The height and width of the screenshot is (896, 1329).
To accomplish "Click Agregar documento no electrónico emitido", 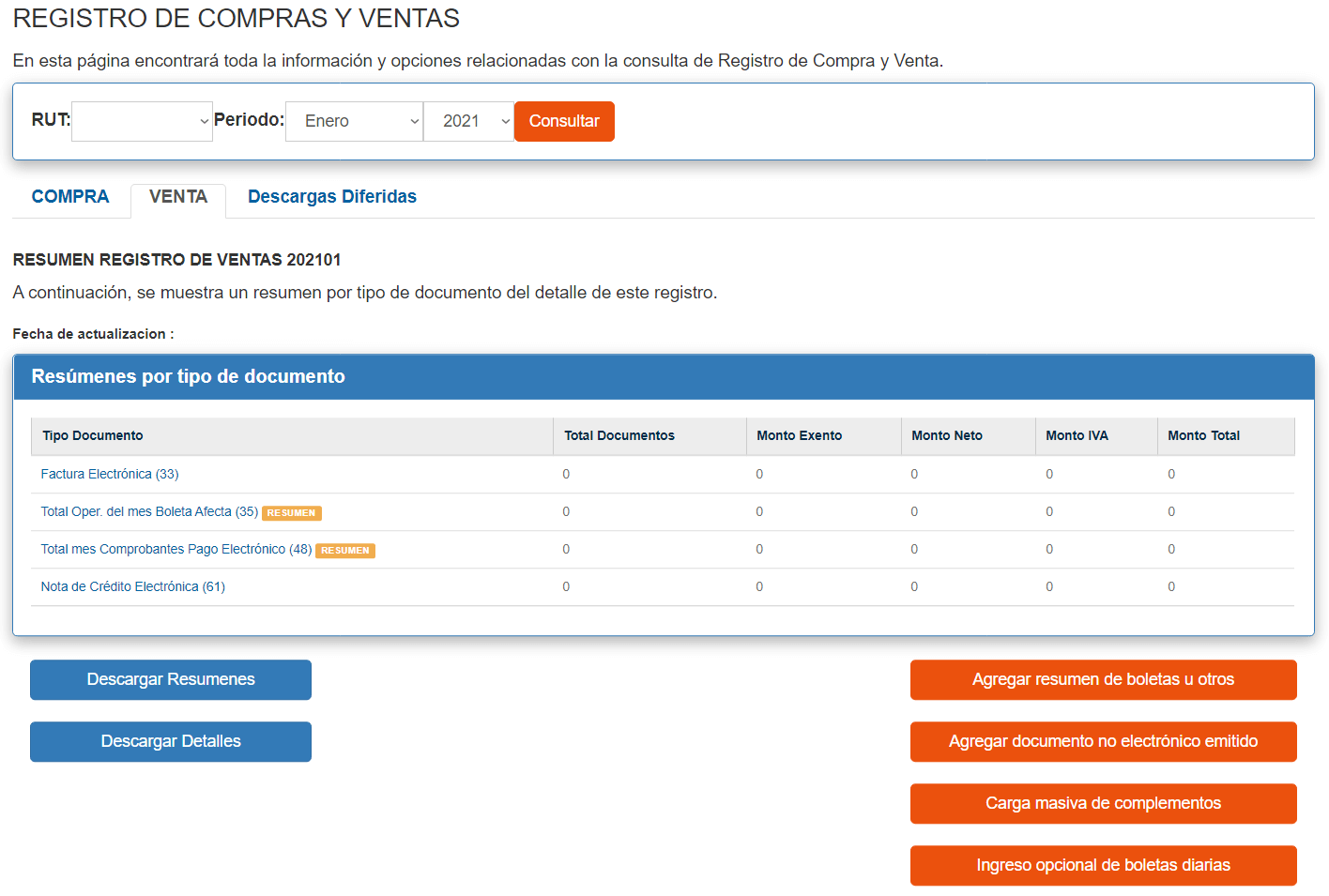I will pyautogui.click(x=1103, y=741).
